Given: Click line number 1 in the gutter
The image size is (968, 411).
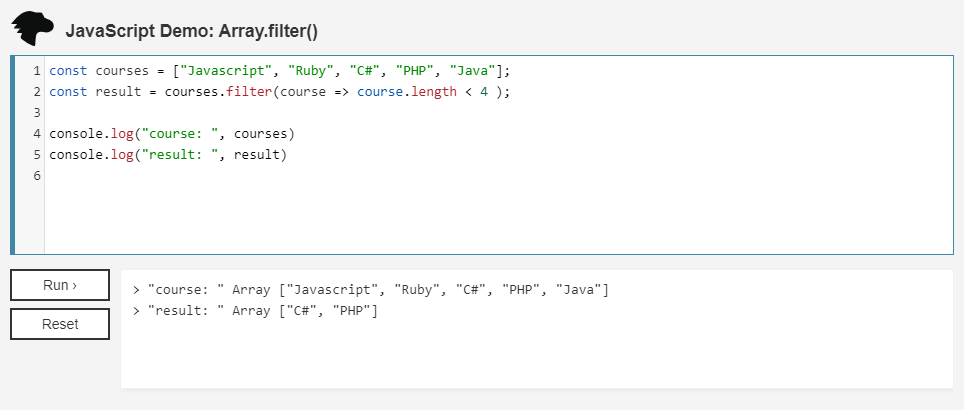Looking at the screenshot, I should (36, 71).
